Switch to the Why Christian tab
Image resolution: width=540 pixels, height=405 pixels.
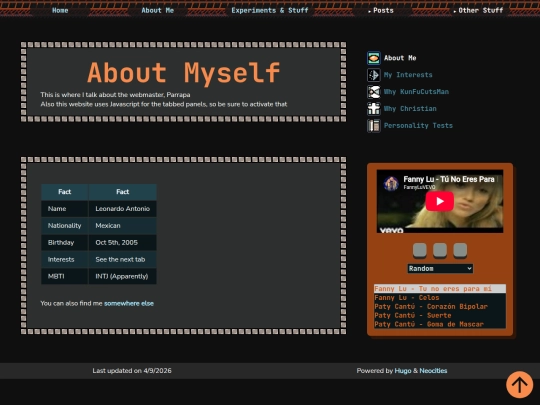(410, 108)
